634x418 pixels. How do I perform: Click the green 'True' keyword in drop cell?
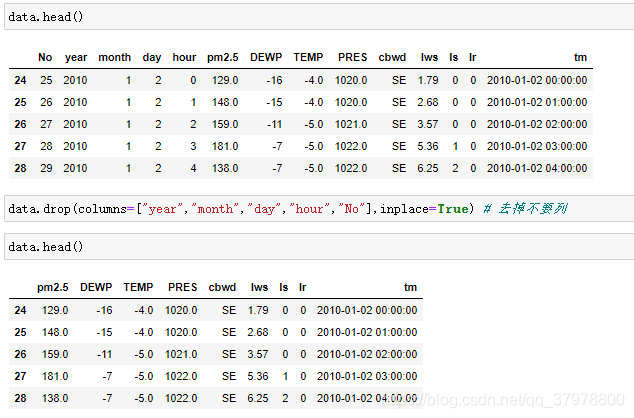click(453, 209)
